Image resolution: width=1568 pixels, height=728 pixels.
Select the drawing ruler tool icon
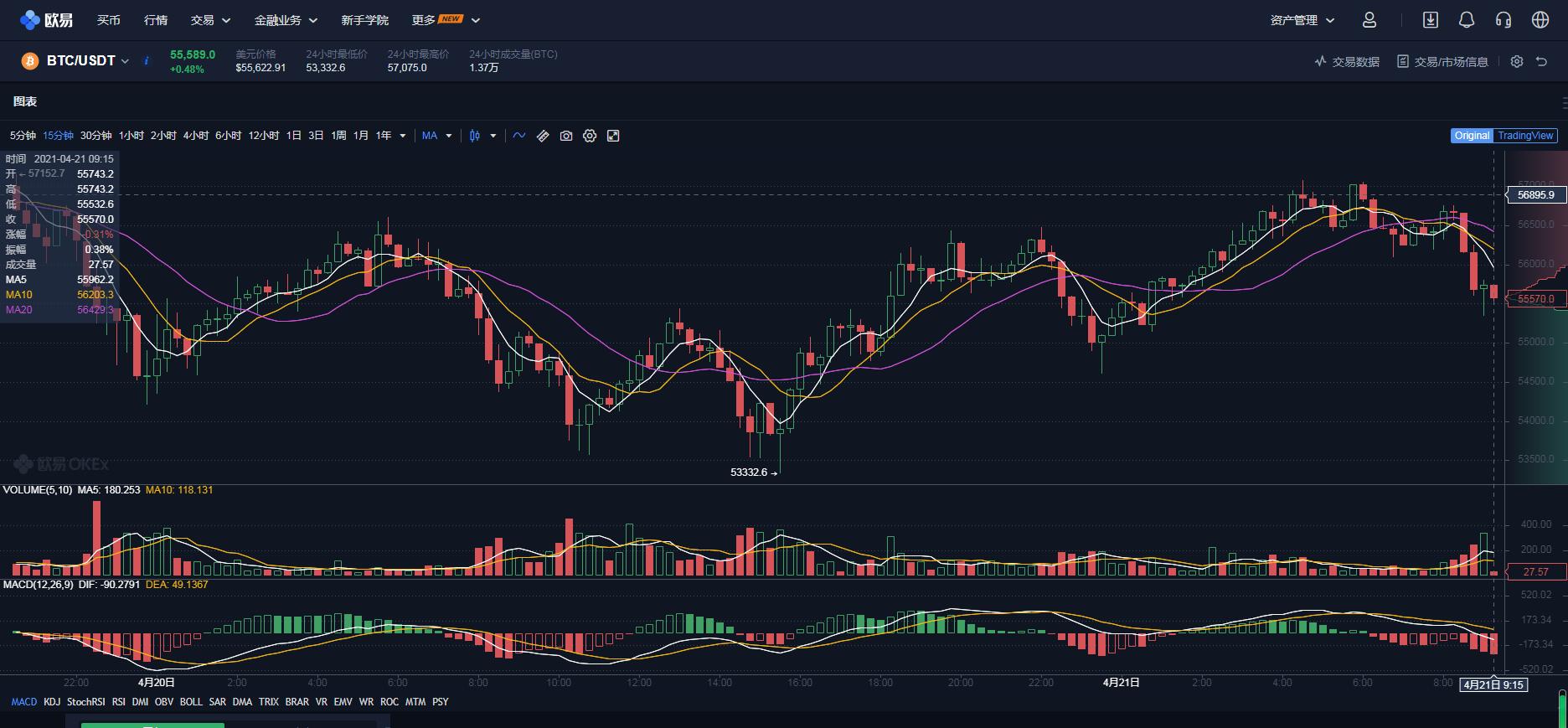point(543,136)
